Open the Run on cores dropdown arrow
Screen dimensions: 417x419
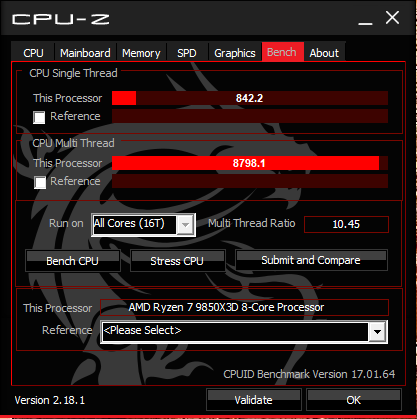(x=185, y=225)
